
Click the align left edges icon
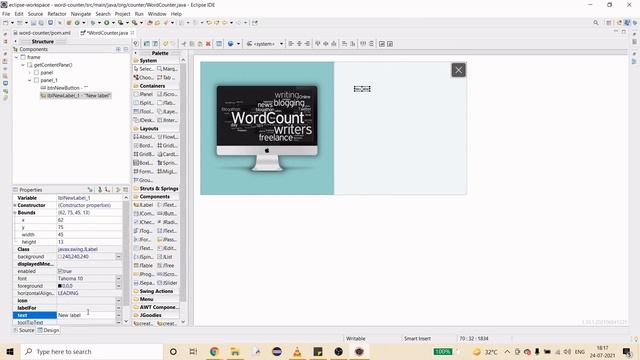coord(291,44)
